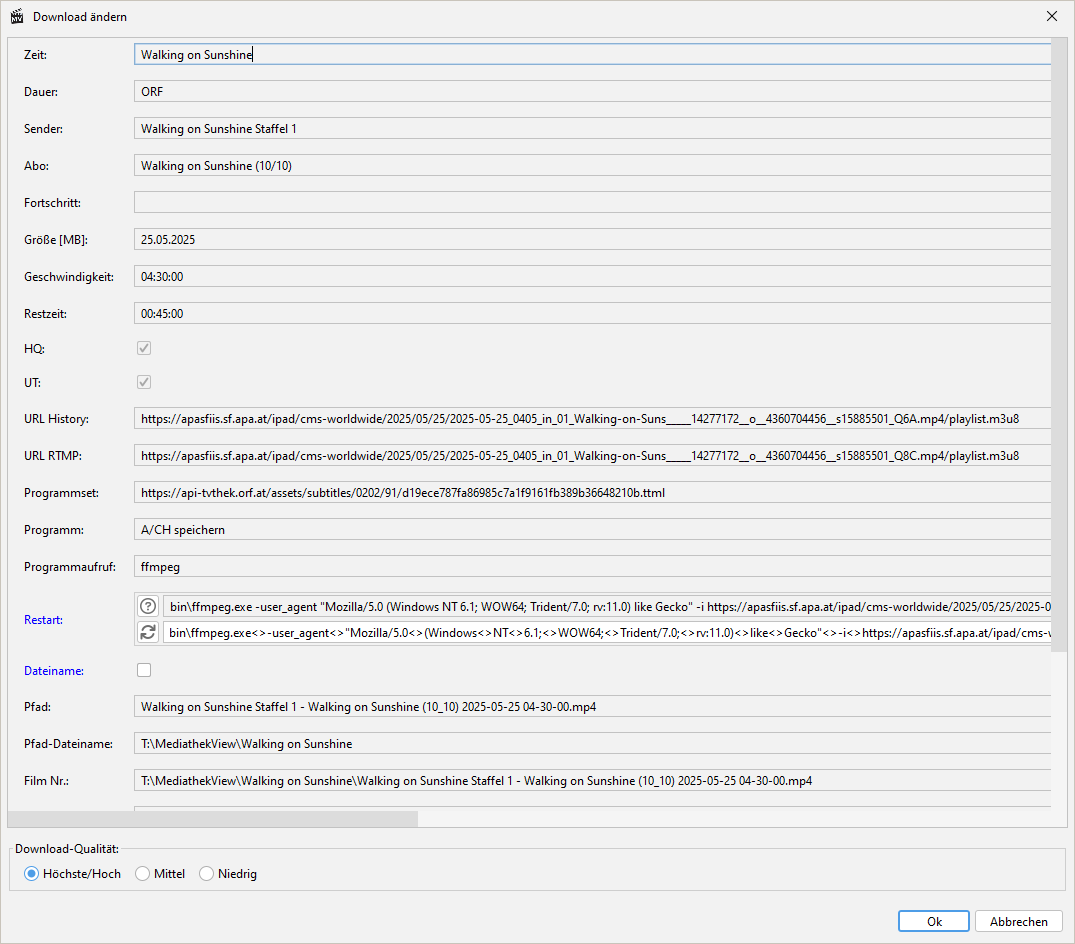Image resolution: width=1075 pixels, height=944 pixels.
Task: Click the field containing ORF
Action: point(592,92)
